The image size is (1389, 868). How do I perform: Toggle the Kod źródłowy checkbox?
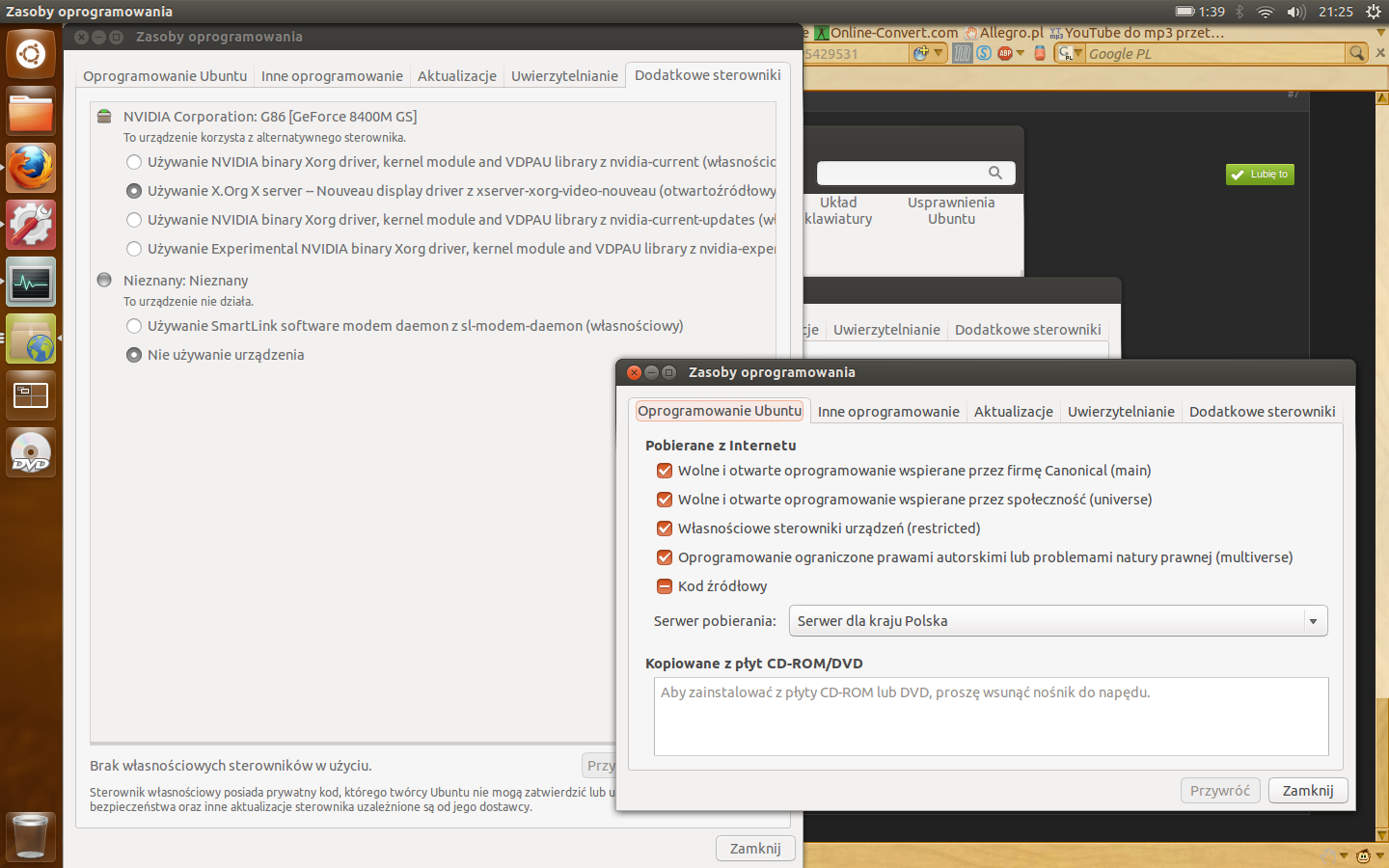(x=665, y=586)
